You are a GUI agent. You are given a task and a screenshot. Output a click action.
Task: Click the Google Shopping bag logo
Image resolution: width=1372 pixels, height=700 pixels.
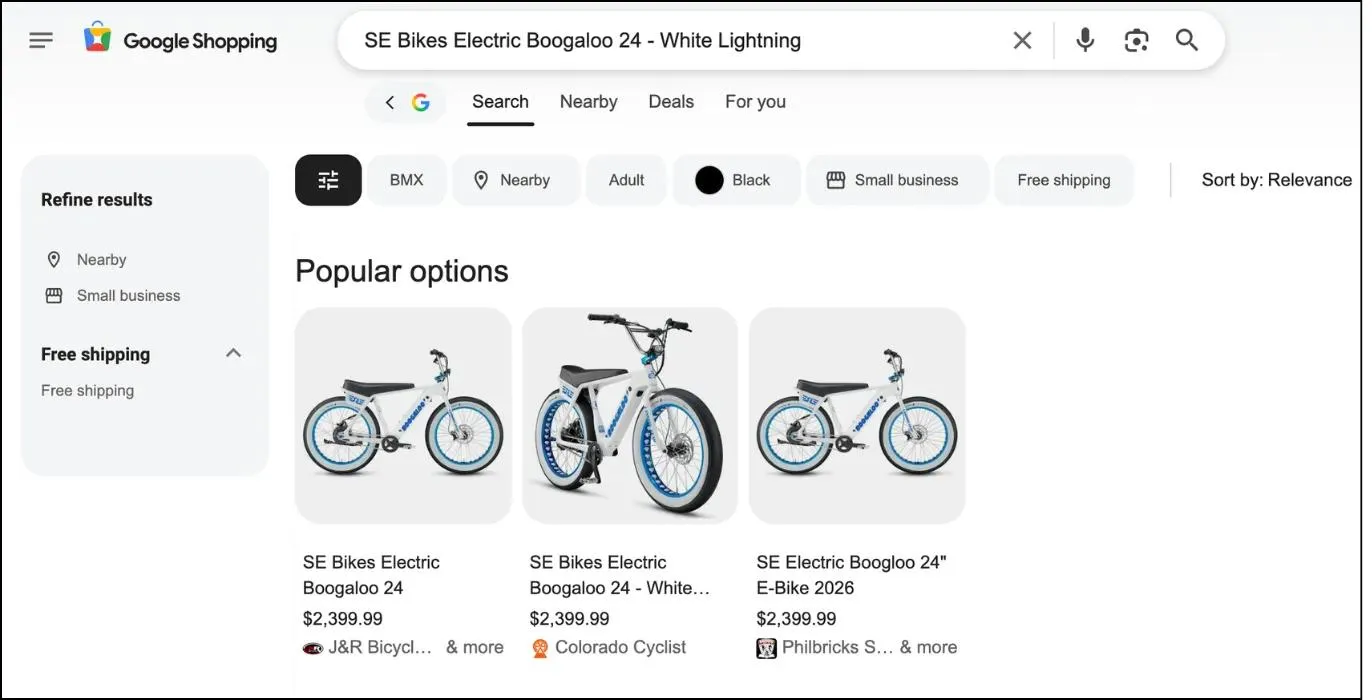(x=97, y=39)
